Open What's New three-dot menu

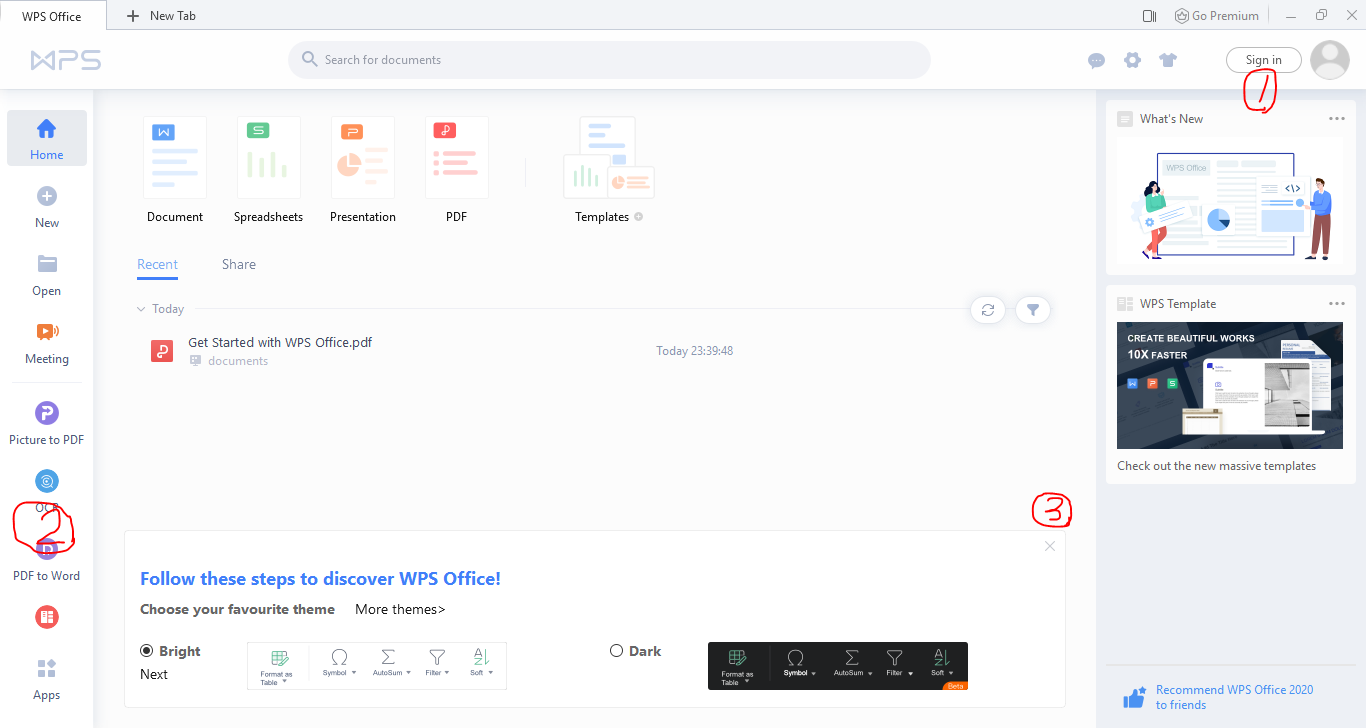point(1337,119)
